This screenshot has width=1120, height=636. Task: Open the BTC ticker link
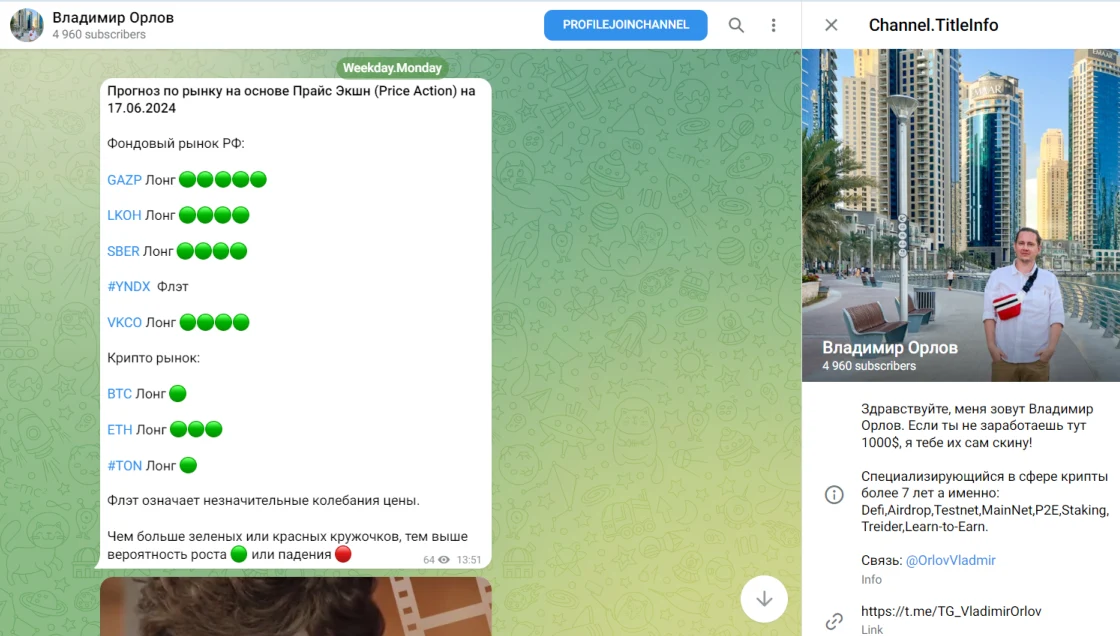coord(119,394)
